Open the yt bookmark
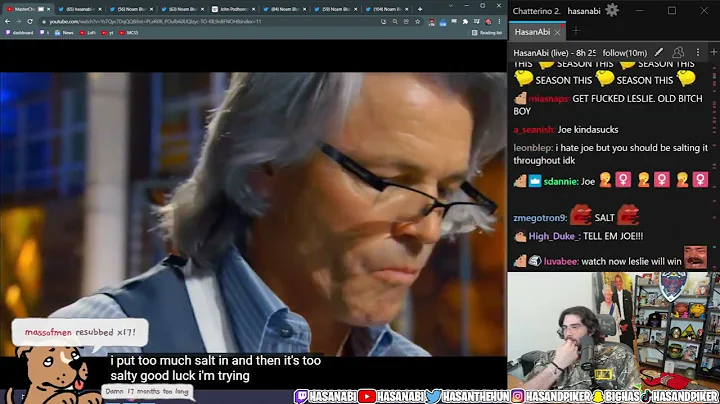720x404 pixels. [107, 33]
